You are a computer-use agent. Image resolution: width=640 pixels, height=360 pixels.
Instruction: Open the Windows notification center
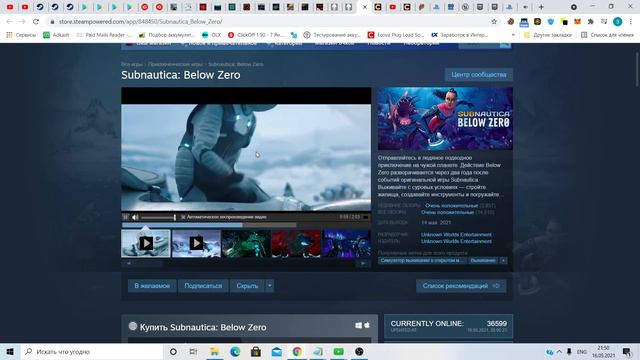(x=627, y=351)
